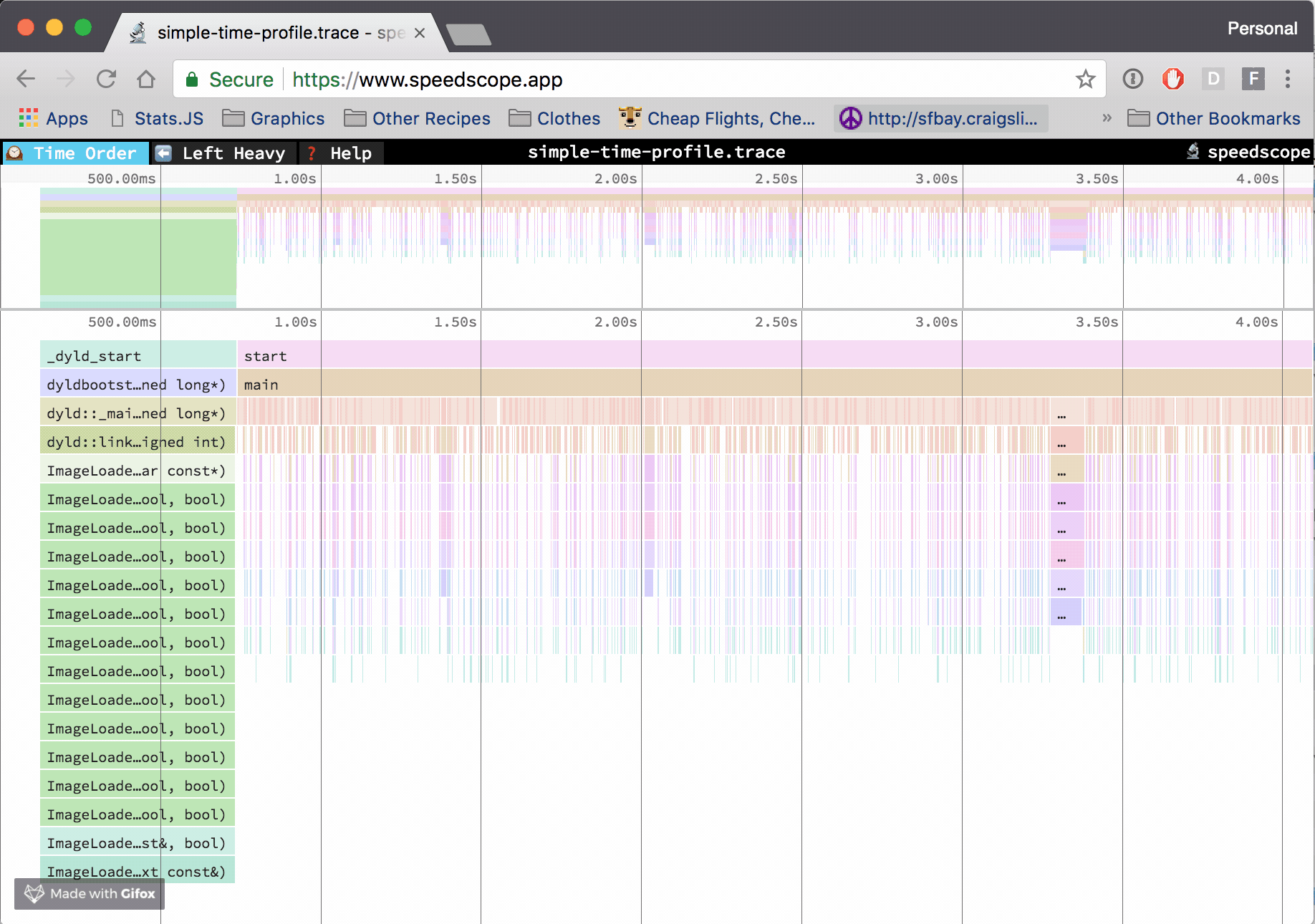Click the craigslist peace sign bookmark icon
The height and width of the screenshot is (924, 1315).
(852, 118)
